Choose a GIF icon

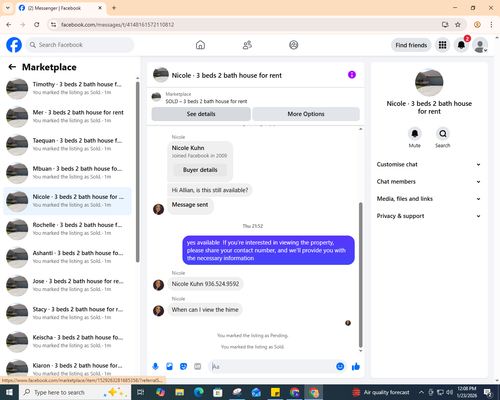pyautogui.click(x=198, y=367)
